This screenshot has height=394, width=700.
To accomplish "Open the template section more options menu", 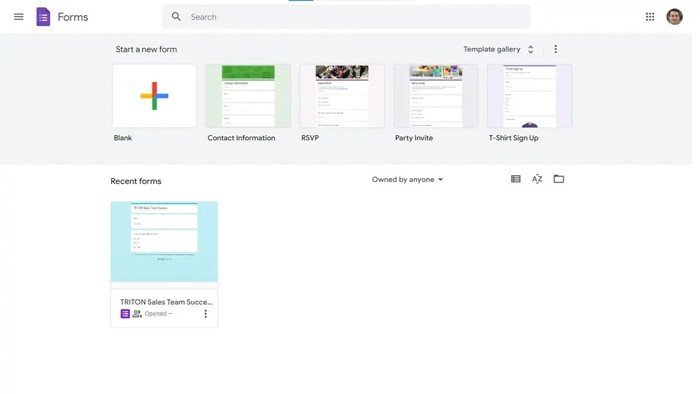I will point(555,49).
